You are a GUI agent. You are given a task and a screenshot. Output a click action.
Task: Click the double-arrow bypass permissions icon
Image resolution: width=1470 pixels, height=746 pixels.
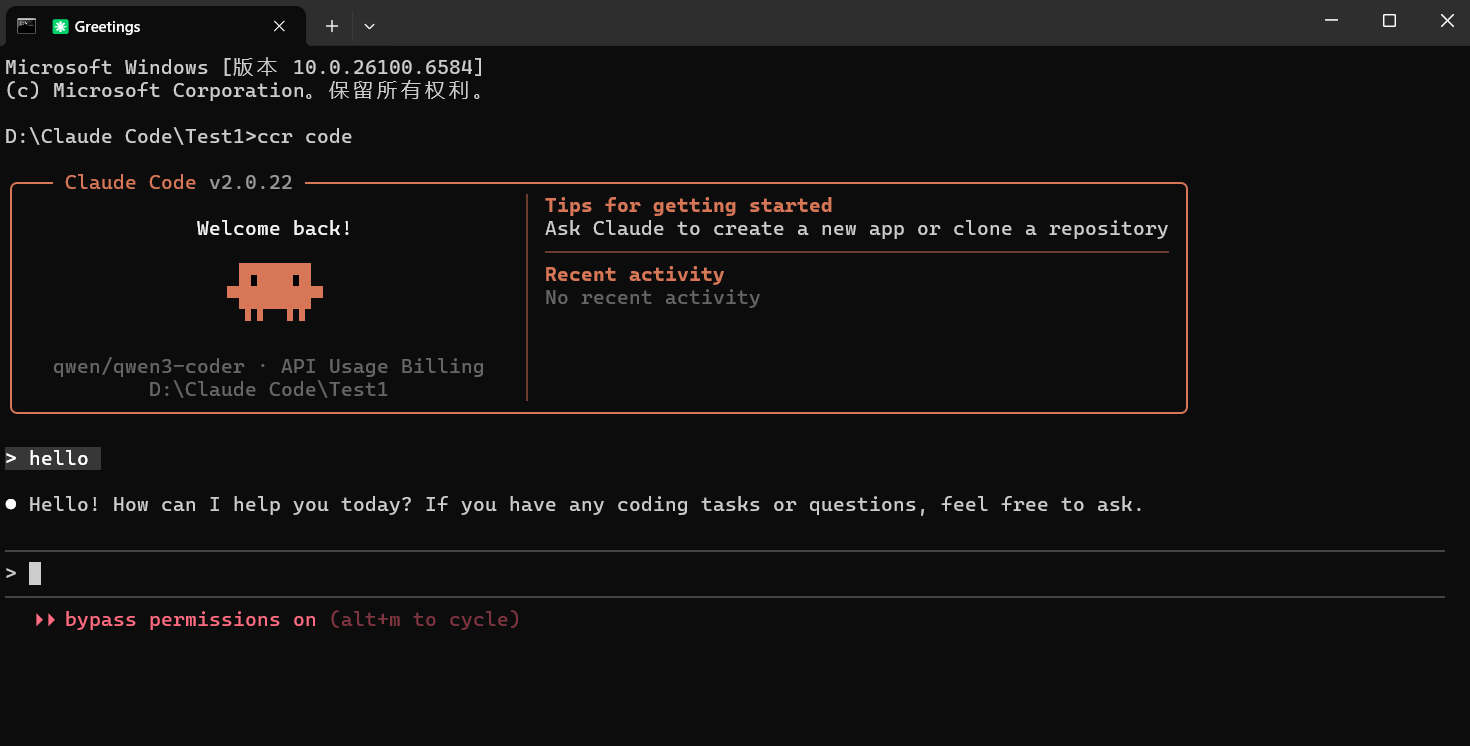tap(46, 620)
